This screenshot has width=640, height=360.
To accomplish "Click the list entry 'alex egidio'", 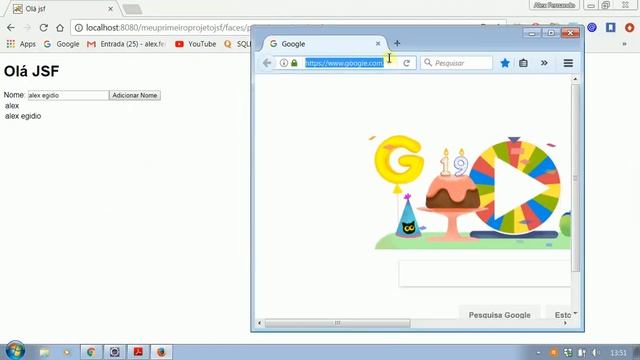I will 23,116.
